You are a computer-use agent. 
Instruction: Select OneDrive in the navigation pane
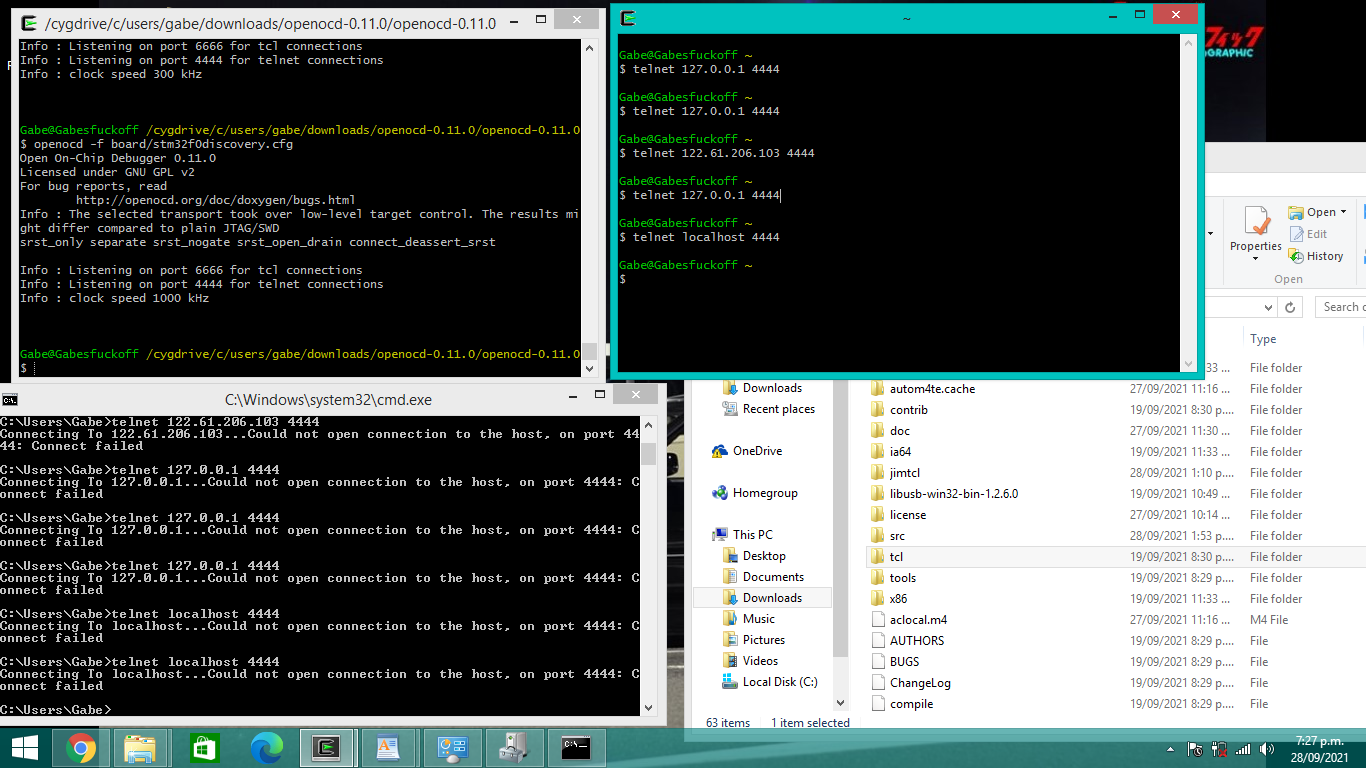[x=756, y=451]
